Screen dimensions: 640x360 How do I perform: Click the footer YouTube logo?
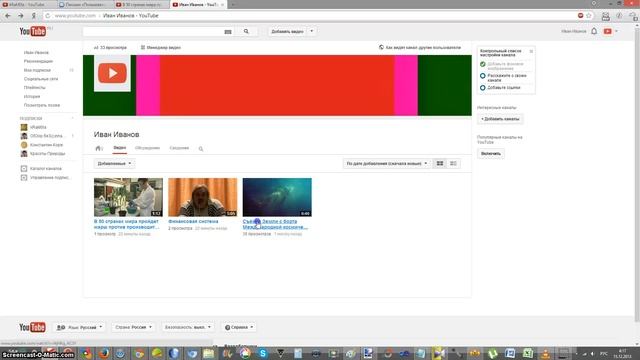coord(32,327)
